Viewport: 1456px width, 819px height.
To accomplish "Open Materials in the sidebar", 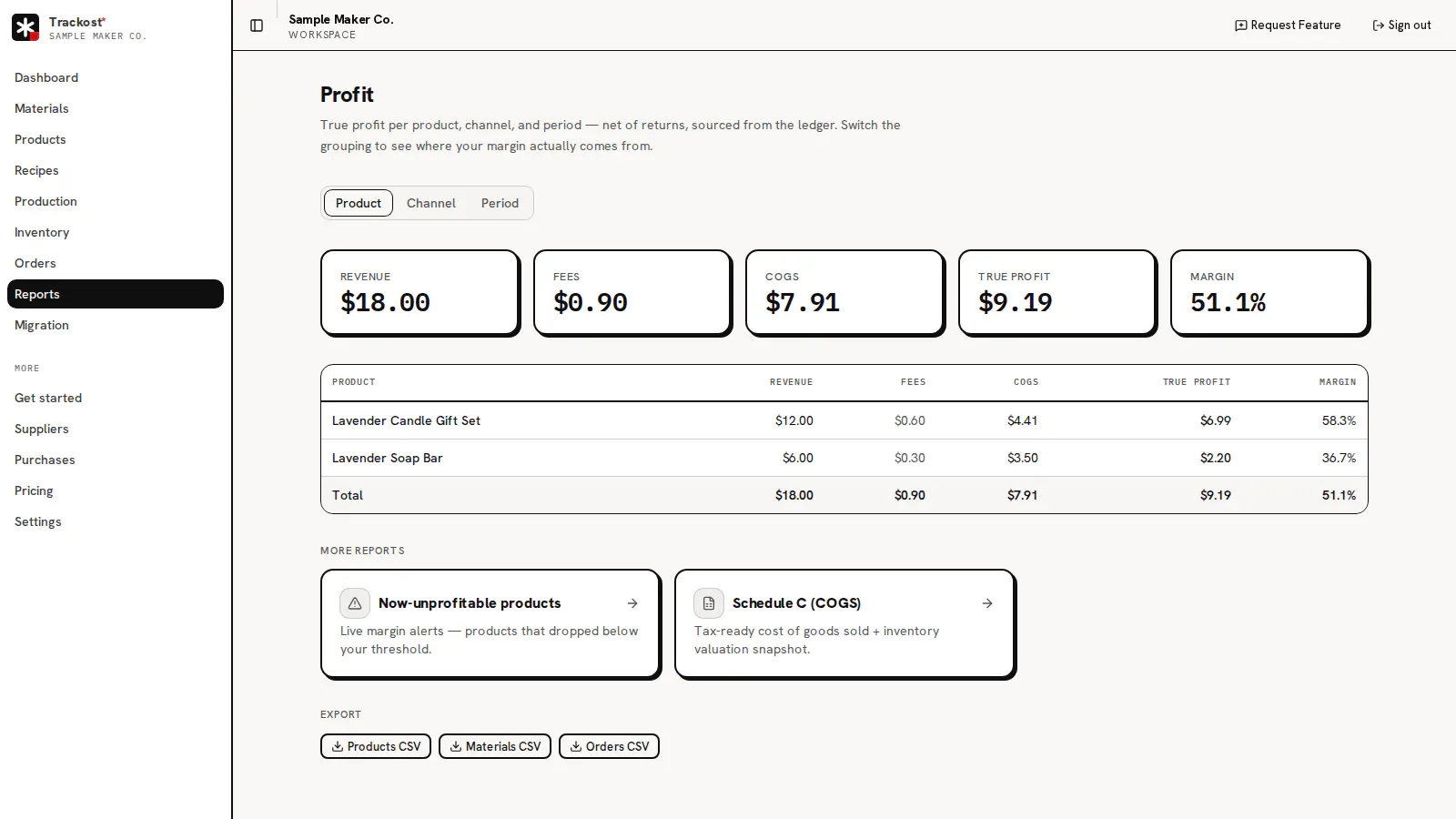I will click(x=116, y=108).
